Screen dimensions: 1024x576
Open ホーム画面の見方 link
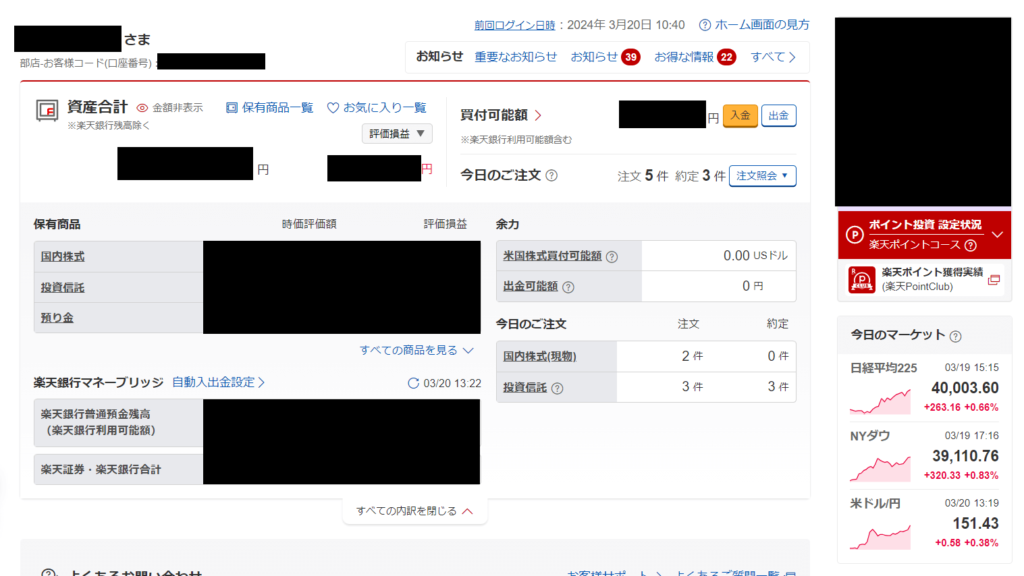tap(762, 25)
